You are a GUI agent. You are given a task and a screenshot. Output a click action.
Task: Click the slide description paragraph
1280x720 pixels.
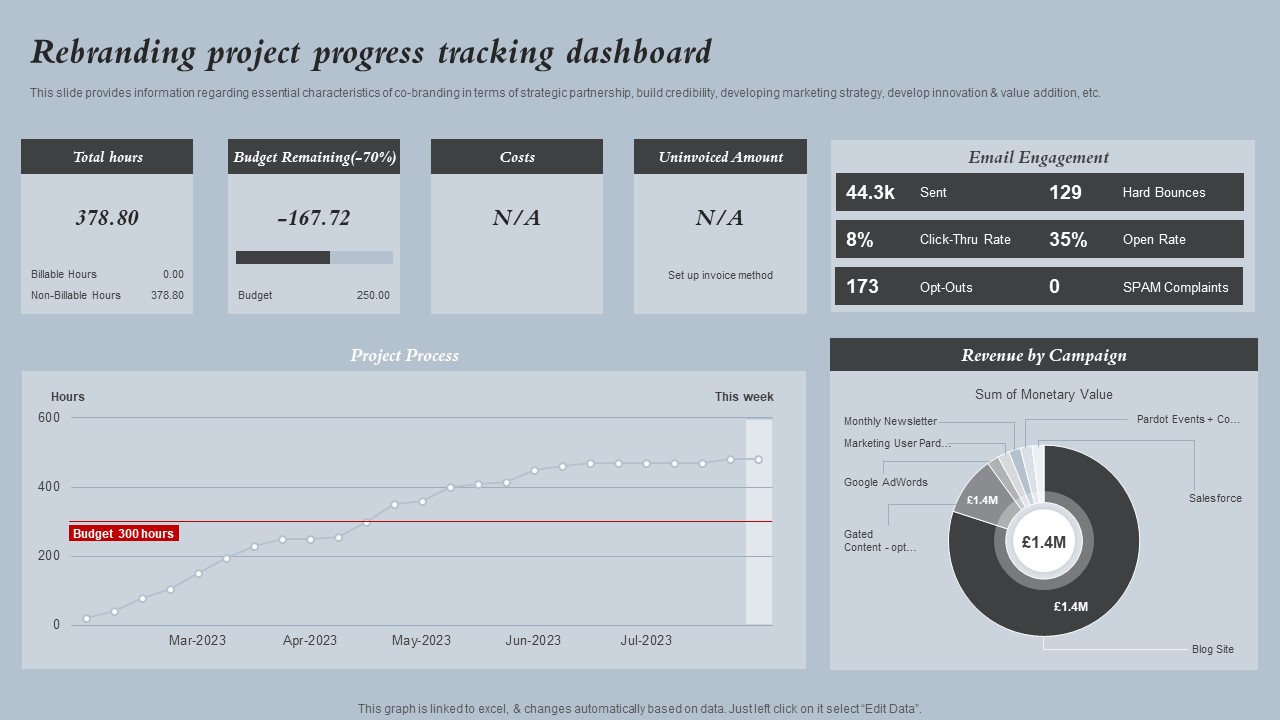pos(565,93)
